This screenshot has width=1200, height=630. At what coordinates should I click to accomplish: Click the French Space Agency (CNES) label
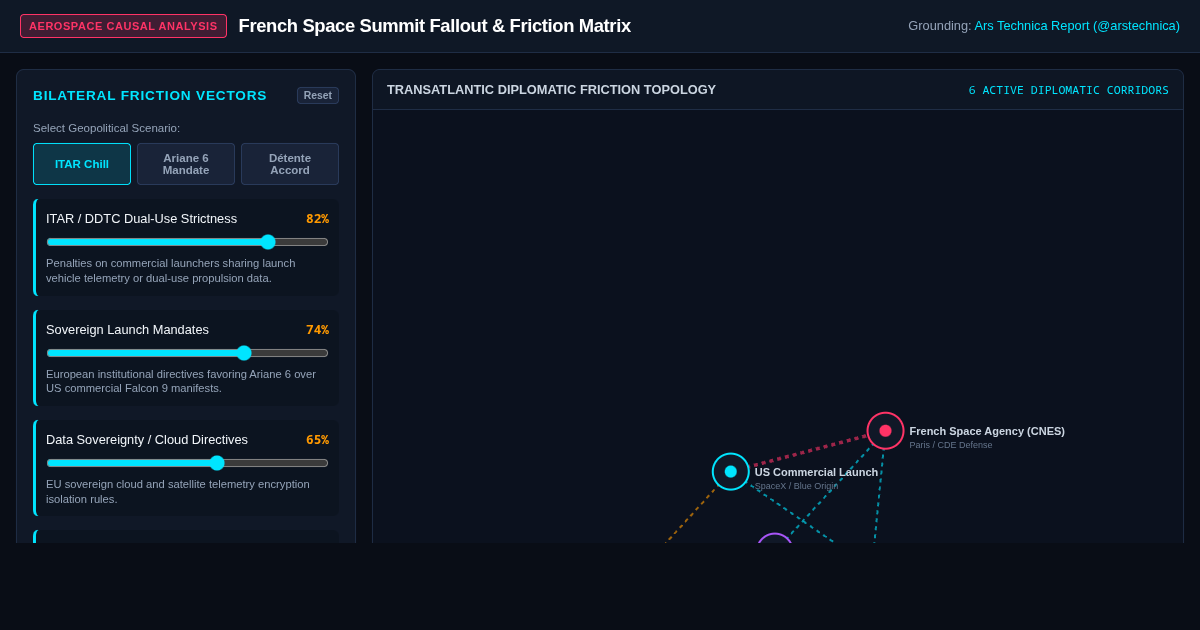click(x=987, y=431)
